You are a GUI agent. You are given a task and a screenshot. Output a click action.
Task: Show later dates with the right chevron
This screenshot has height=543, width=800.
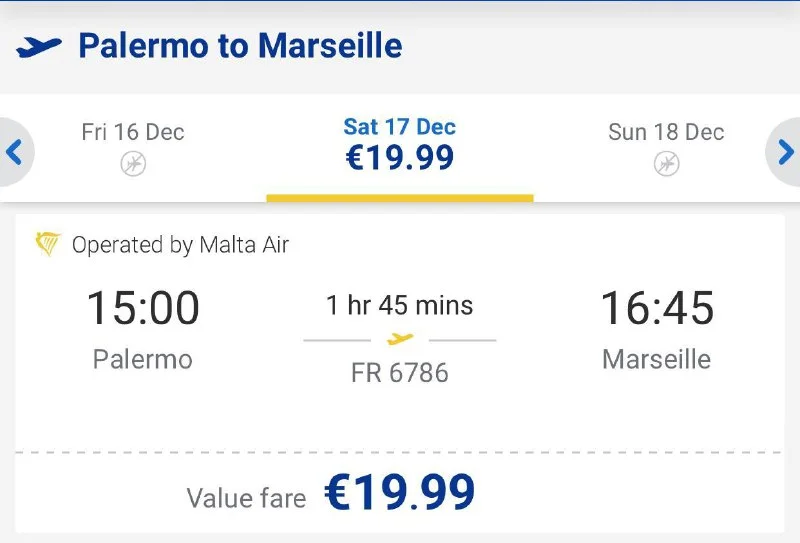point(786,152)
